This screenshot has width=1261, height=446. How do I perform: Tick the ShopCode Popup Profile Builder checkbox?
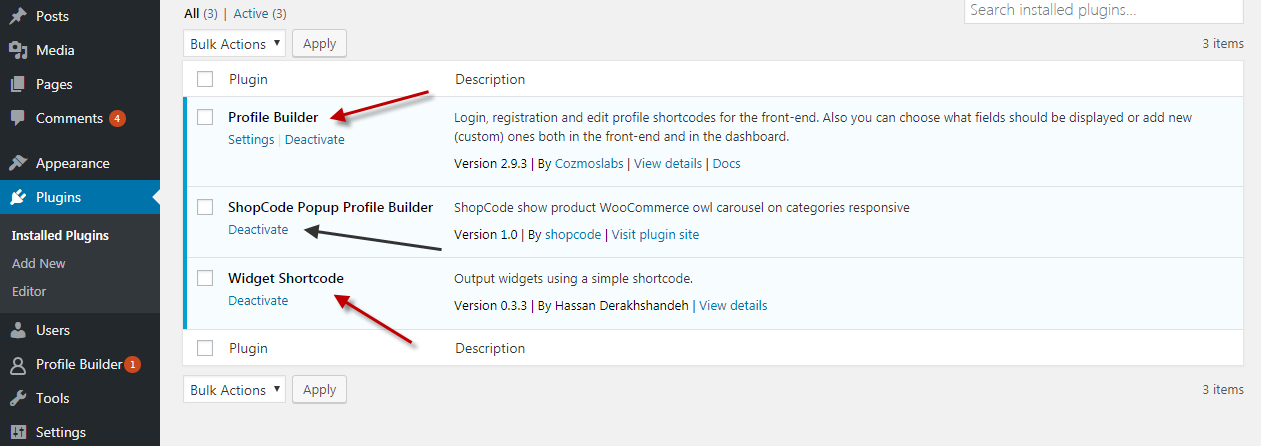pyautogui.click(x=205, y=207)
